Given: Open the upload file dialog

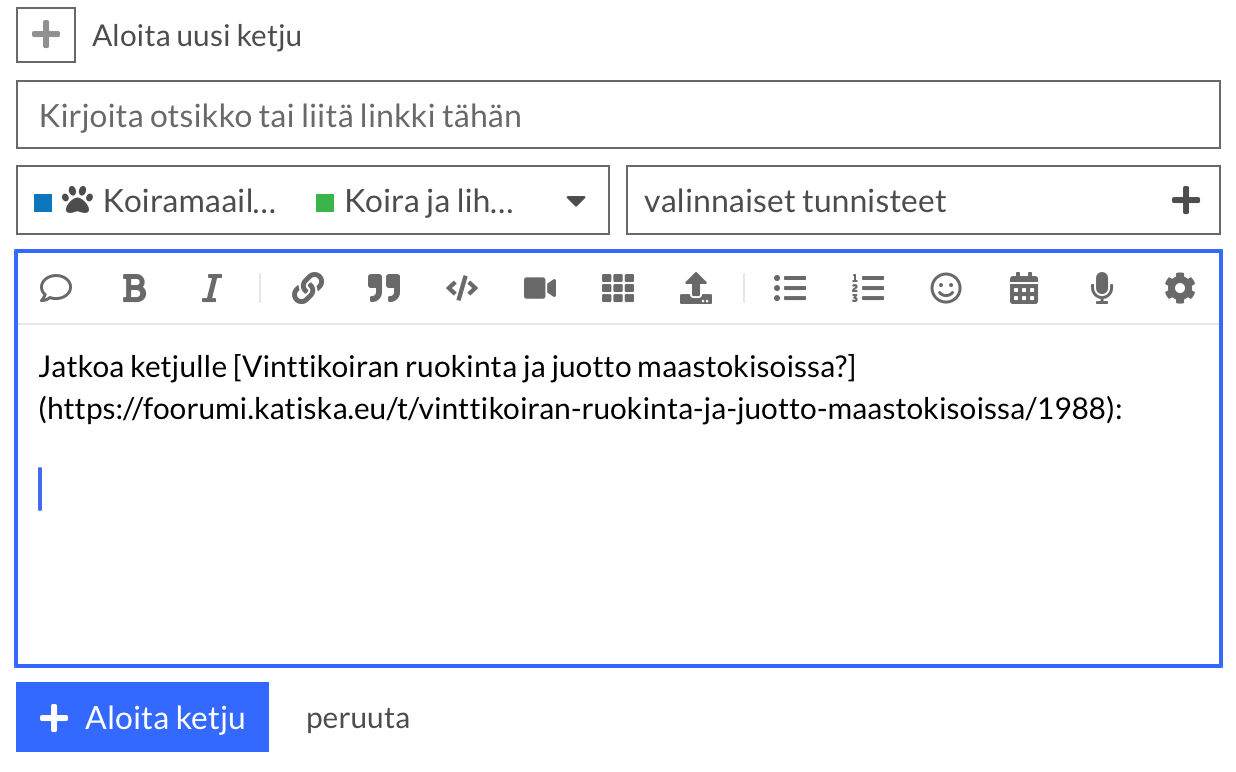Looking at the screenshot, I should point(695,289).
